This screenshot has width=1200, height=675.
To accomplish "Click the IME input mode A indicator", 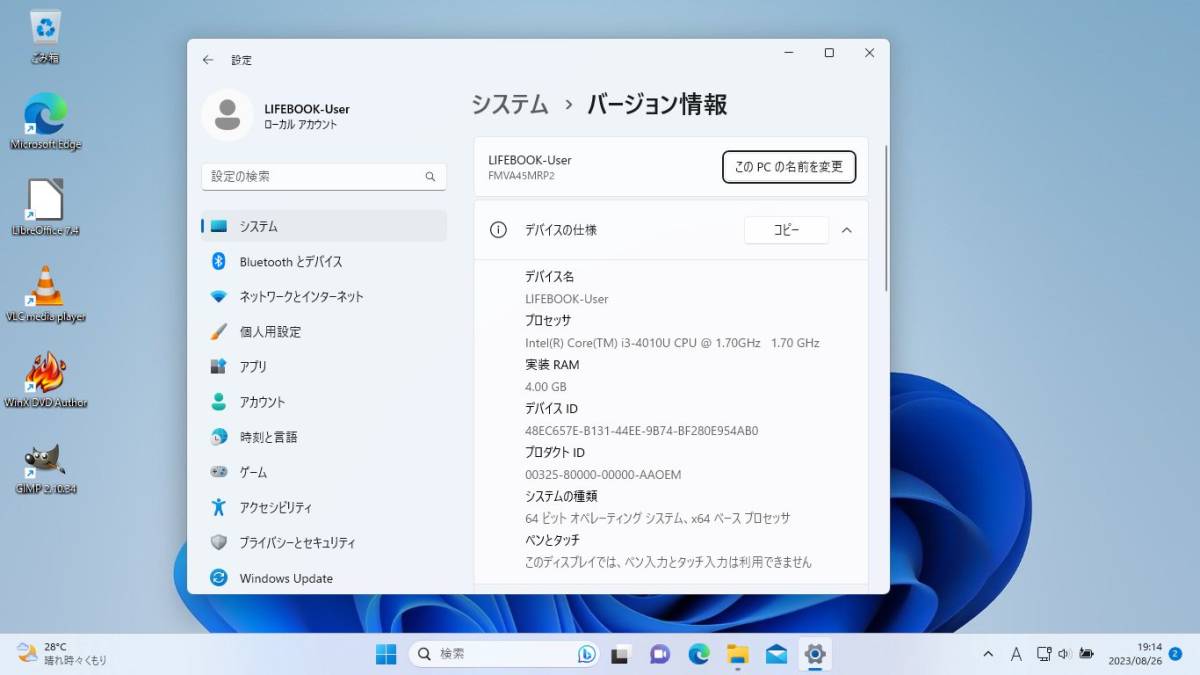I will pos(1016,654).
